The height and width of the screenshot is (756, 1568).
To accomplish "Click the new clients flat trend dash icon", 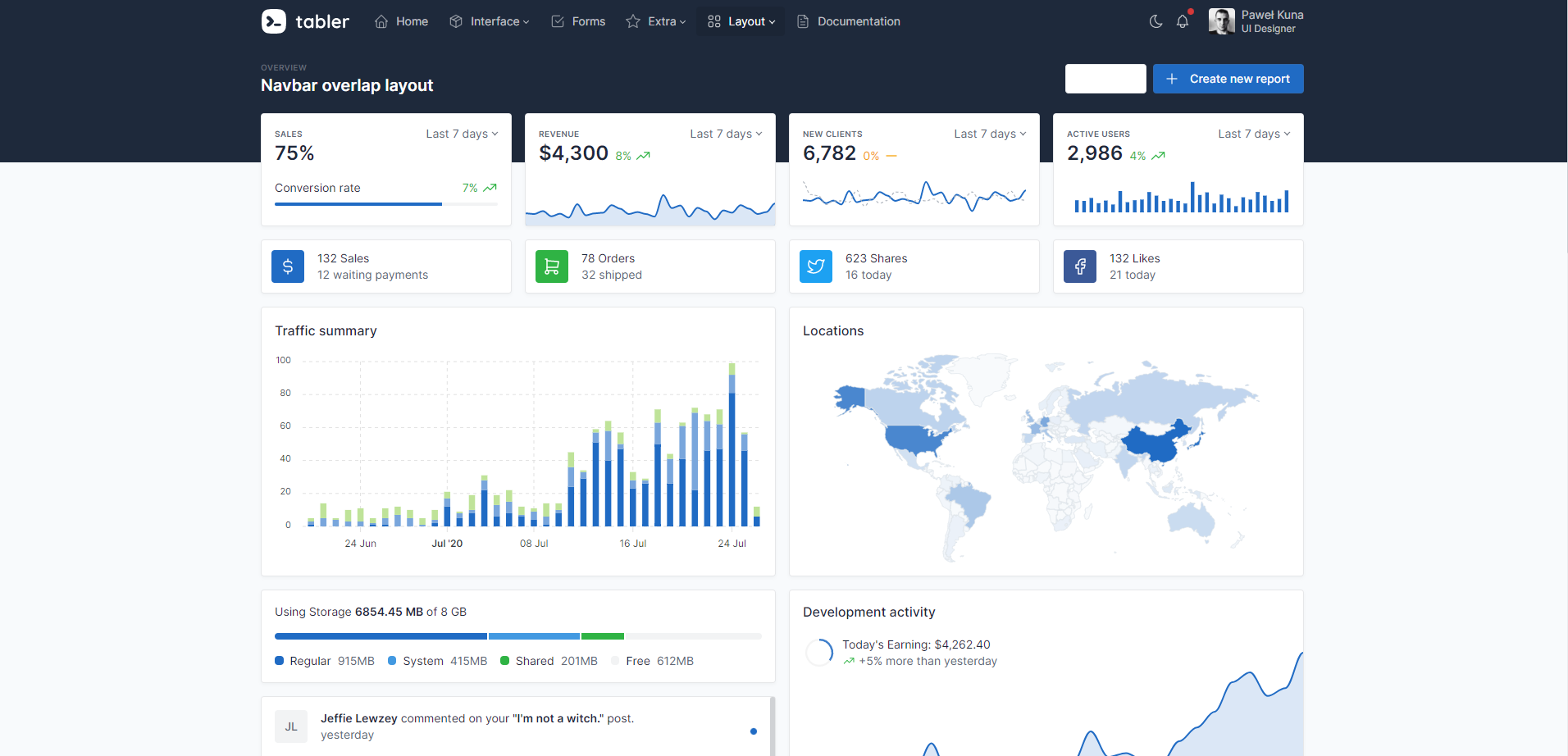I will click(x=891, y=156).
